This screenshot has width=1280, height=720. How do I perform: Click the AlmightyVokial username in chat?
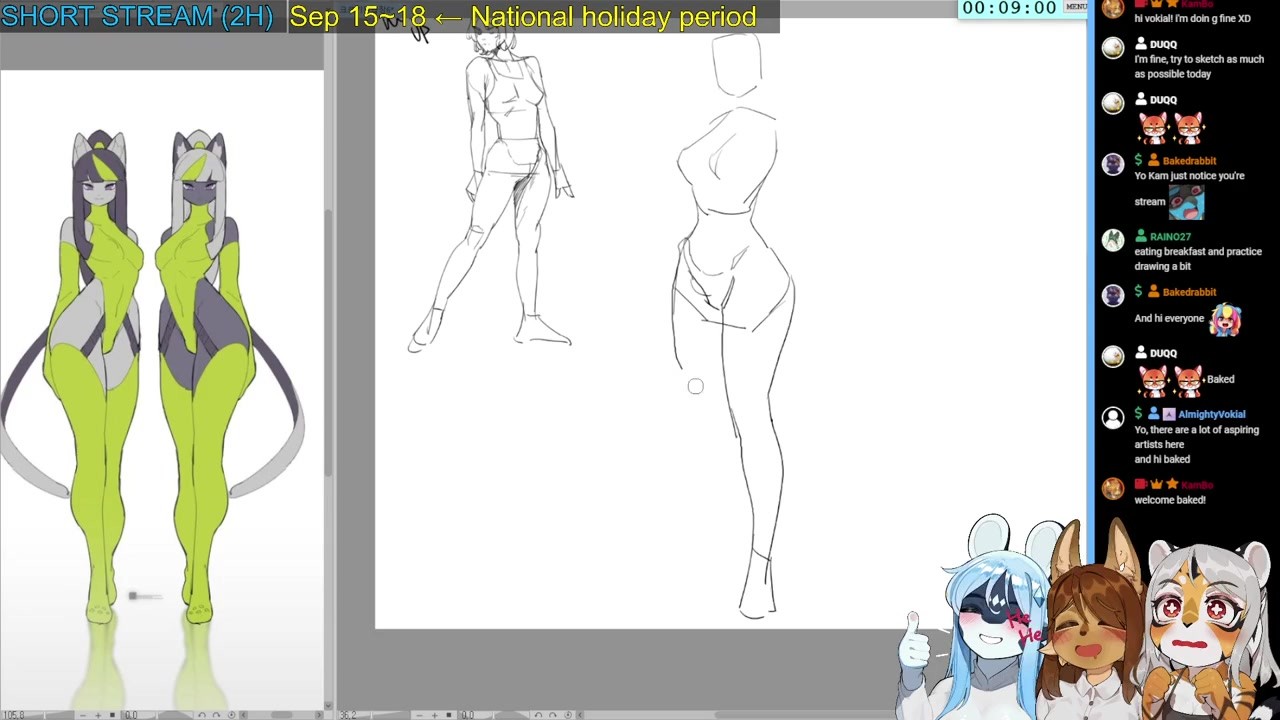1211,414
